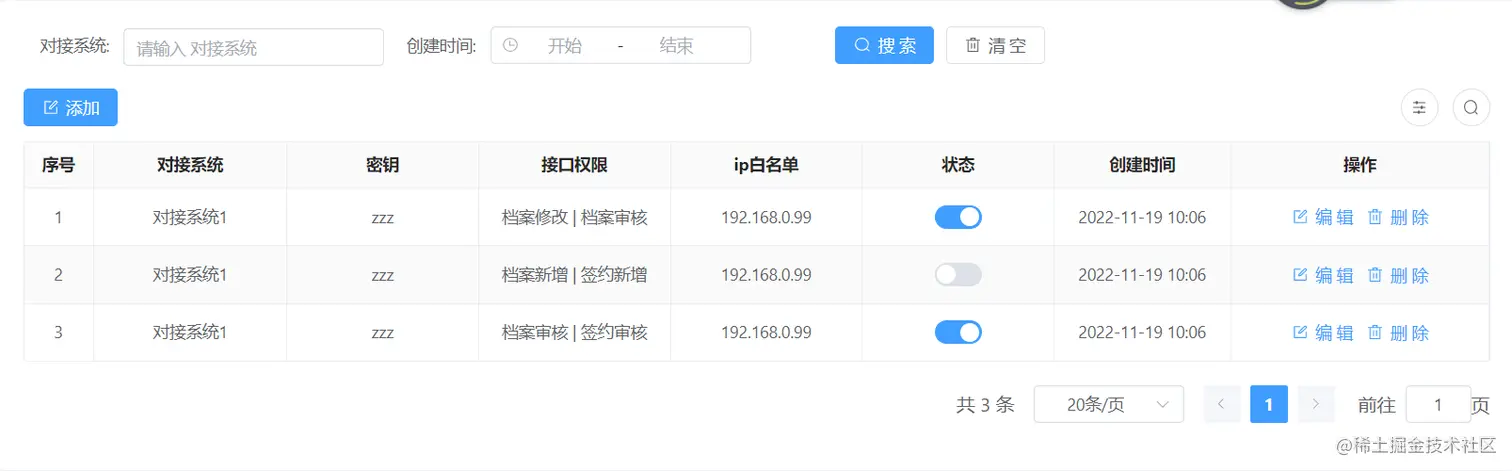
Task: Edit row 2 with 编辑 link
Action: (1323, 274)
